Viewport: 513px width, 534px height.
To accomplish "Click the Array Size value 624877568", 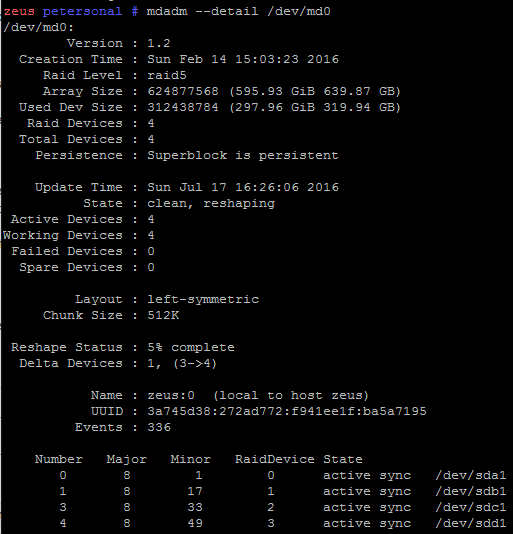I will (x=183, y=91).
